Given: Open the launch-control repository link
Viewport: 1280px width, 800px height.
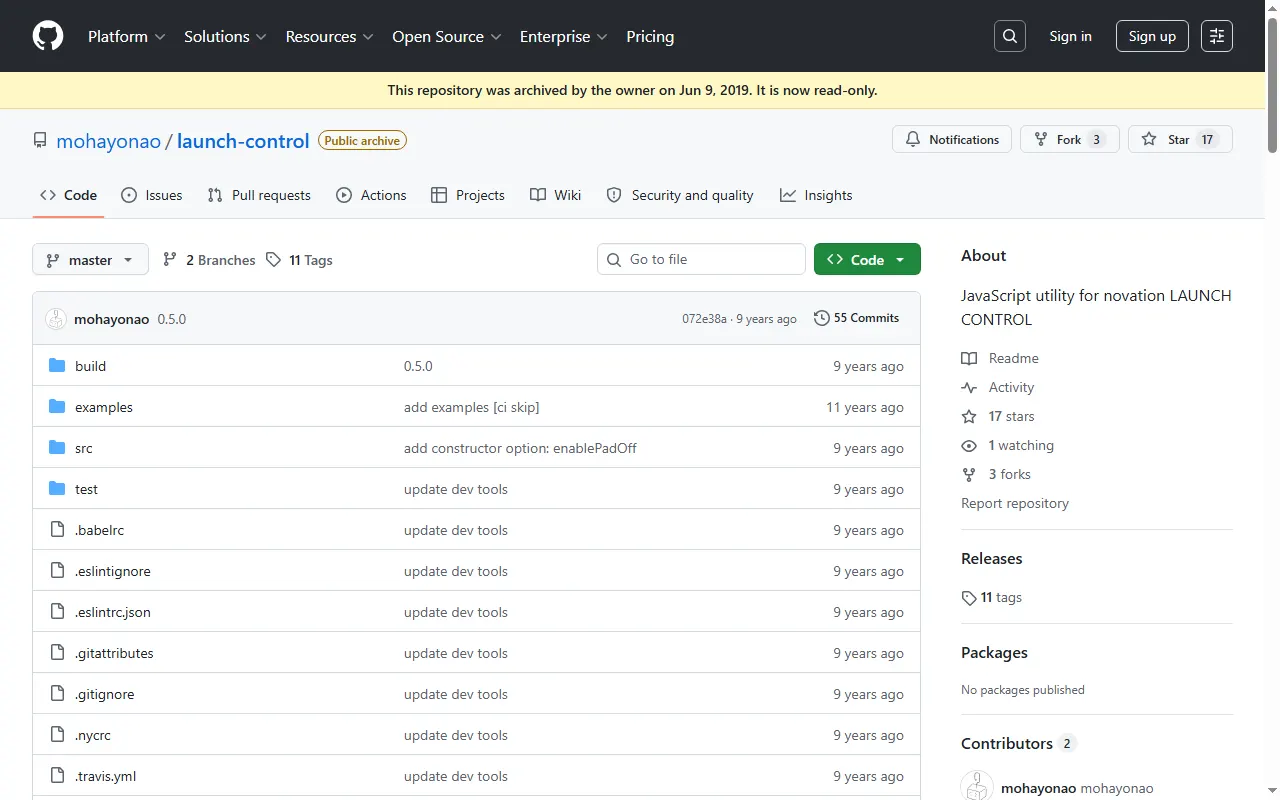Looking at the screenshot, I should coord(243,141).
